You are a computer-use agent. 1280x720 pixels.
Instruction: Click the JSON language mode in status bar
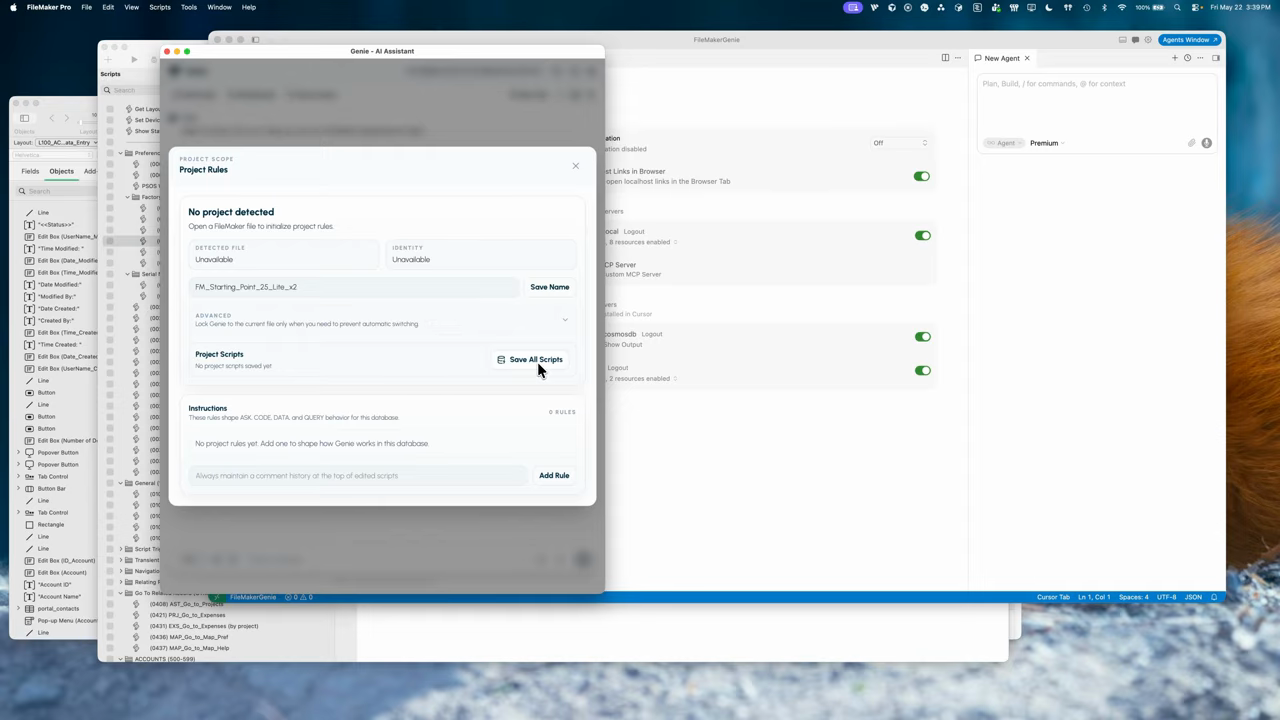point(1193,597)
